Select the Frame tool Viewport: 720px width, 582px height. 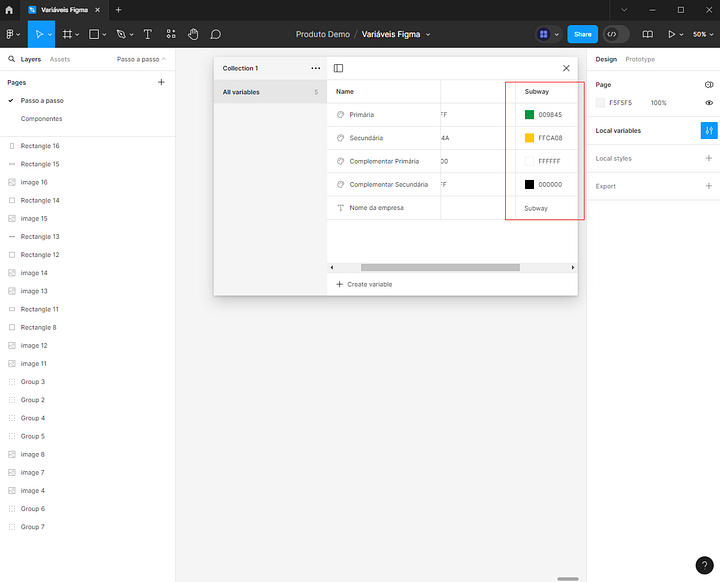tap(67, 34)
